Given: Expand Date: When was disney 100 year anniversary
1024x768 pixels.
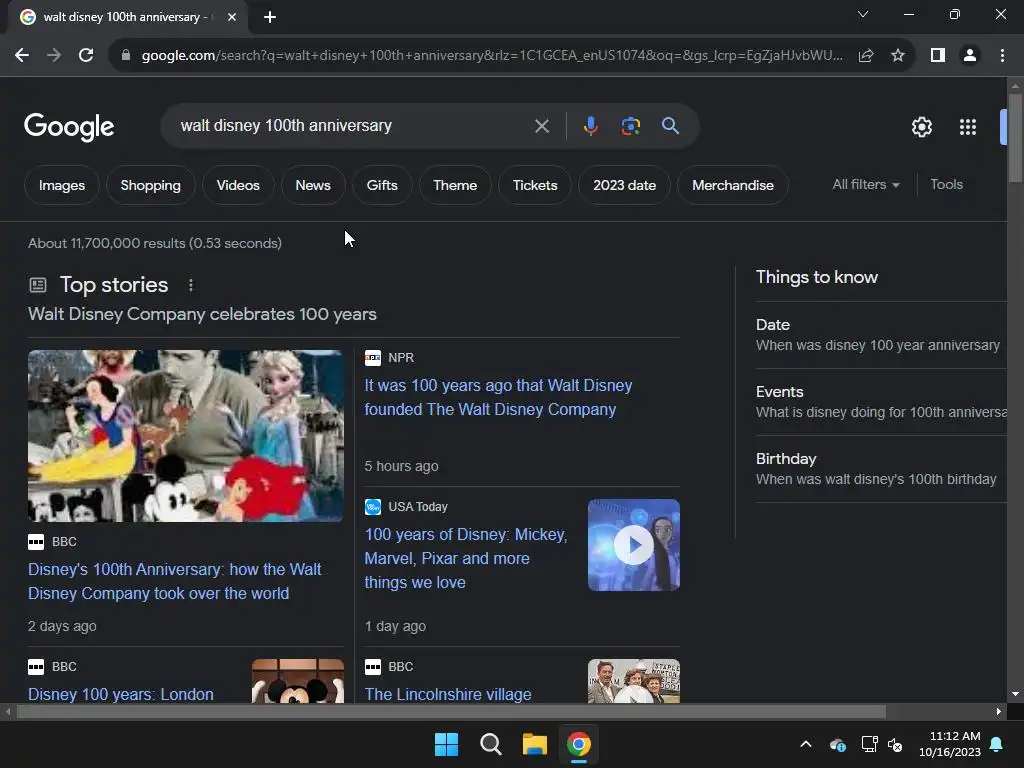Looking at the screenshot, I should coord(881,335).
